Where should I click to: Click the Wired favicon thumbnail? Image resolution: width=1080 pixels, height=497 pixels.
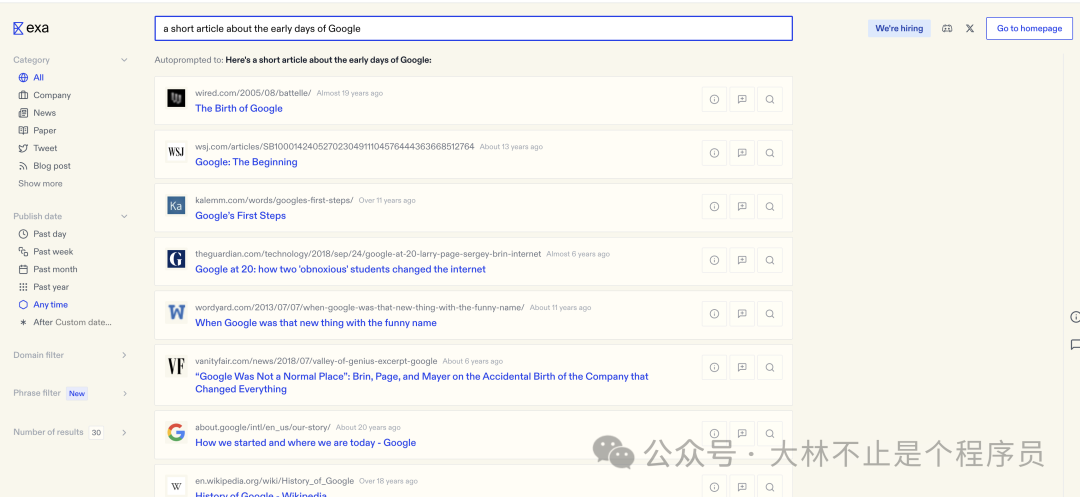[176, 98]
